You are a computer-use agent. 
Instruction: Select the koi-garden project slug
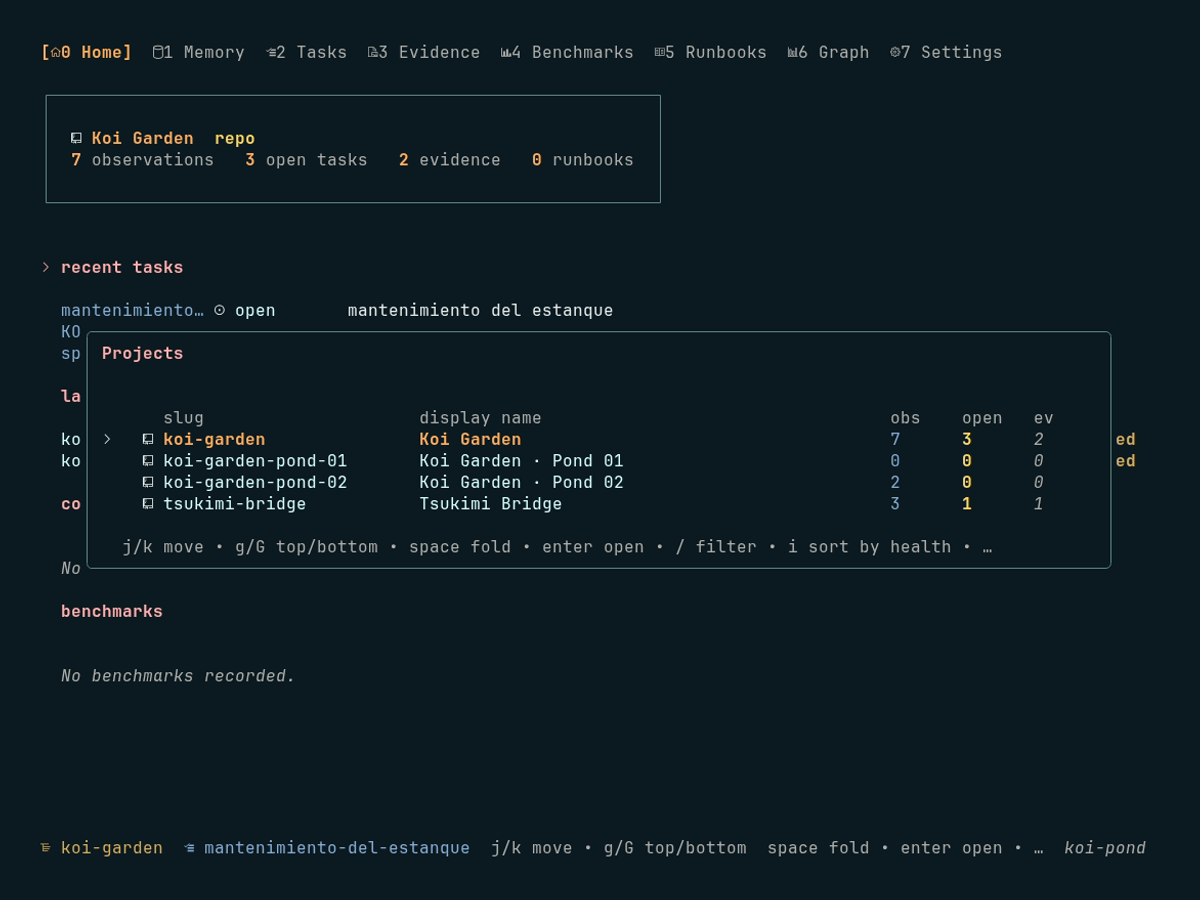[x=214, y=439]
